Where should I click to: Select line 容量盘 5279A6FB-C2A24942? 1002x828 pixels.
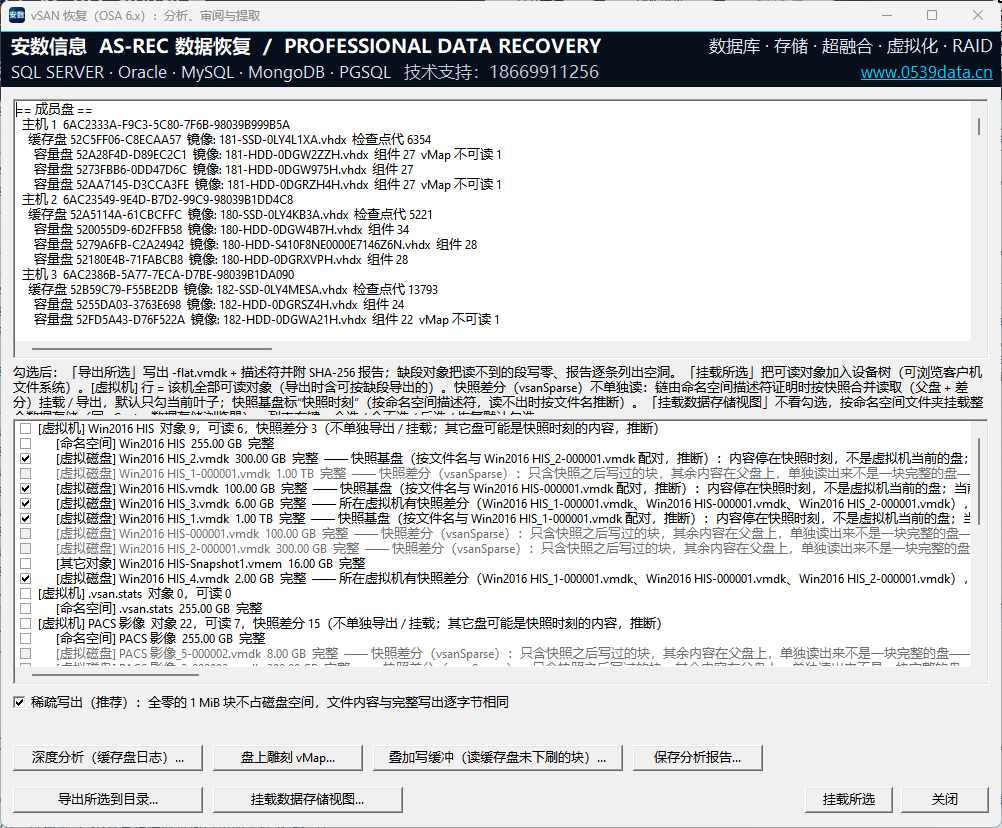click(256, 245)
